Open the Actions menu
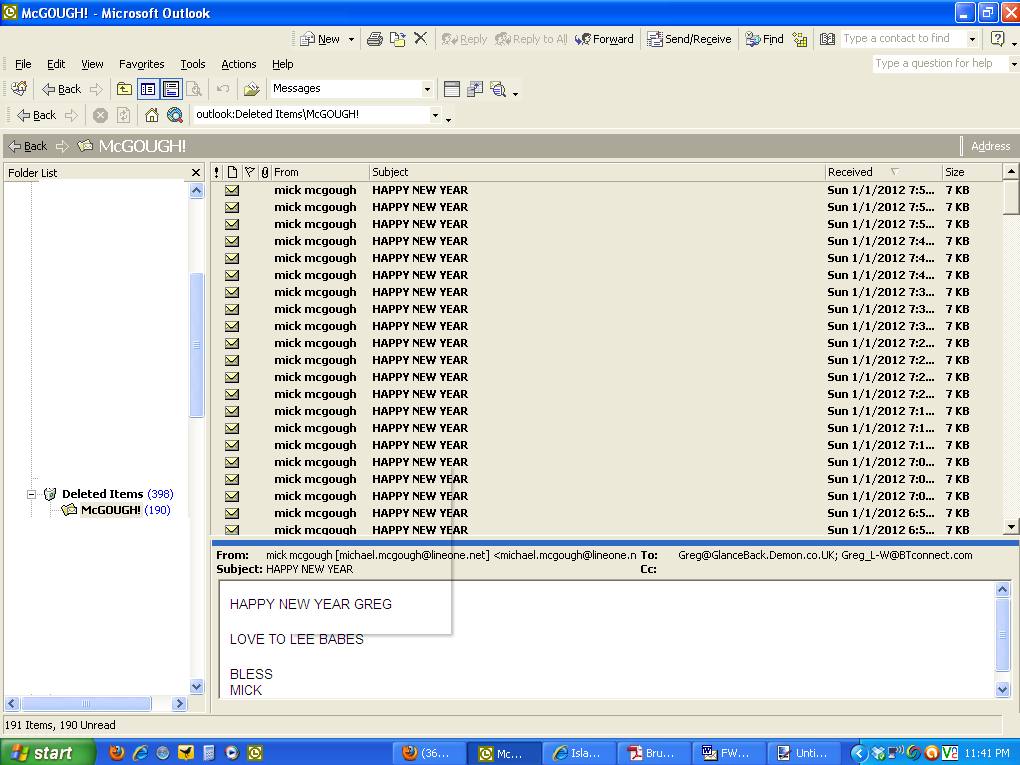This screenshot has width=1020, height=765. [239, 64]
